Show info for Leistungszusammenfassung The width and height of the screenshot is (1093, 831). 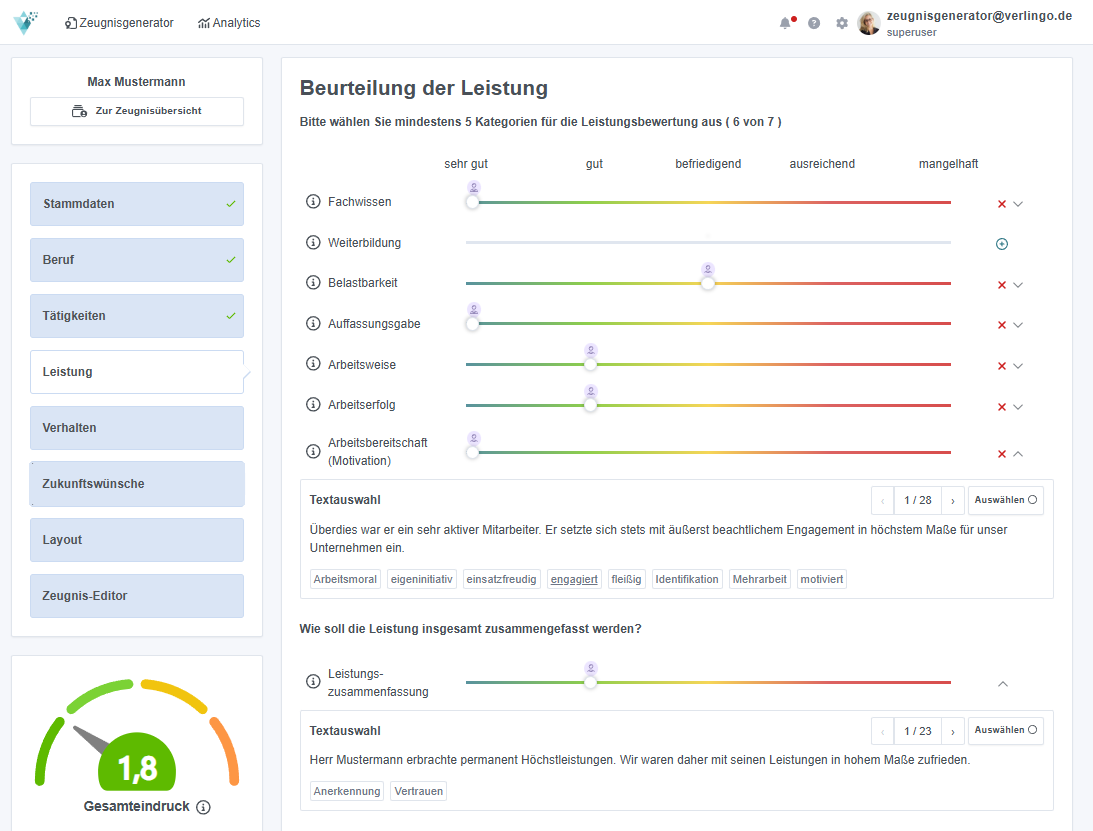(x=313, y=681)
